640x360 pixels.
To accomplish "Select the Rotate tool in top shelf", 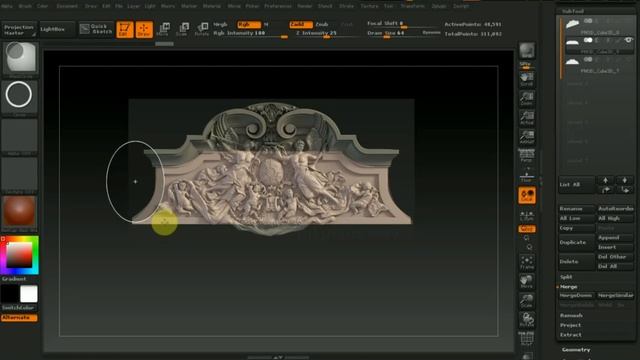I will point(202,29).
